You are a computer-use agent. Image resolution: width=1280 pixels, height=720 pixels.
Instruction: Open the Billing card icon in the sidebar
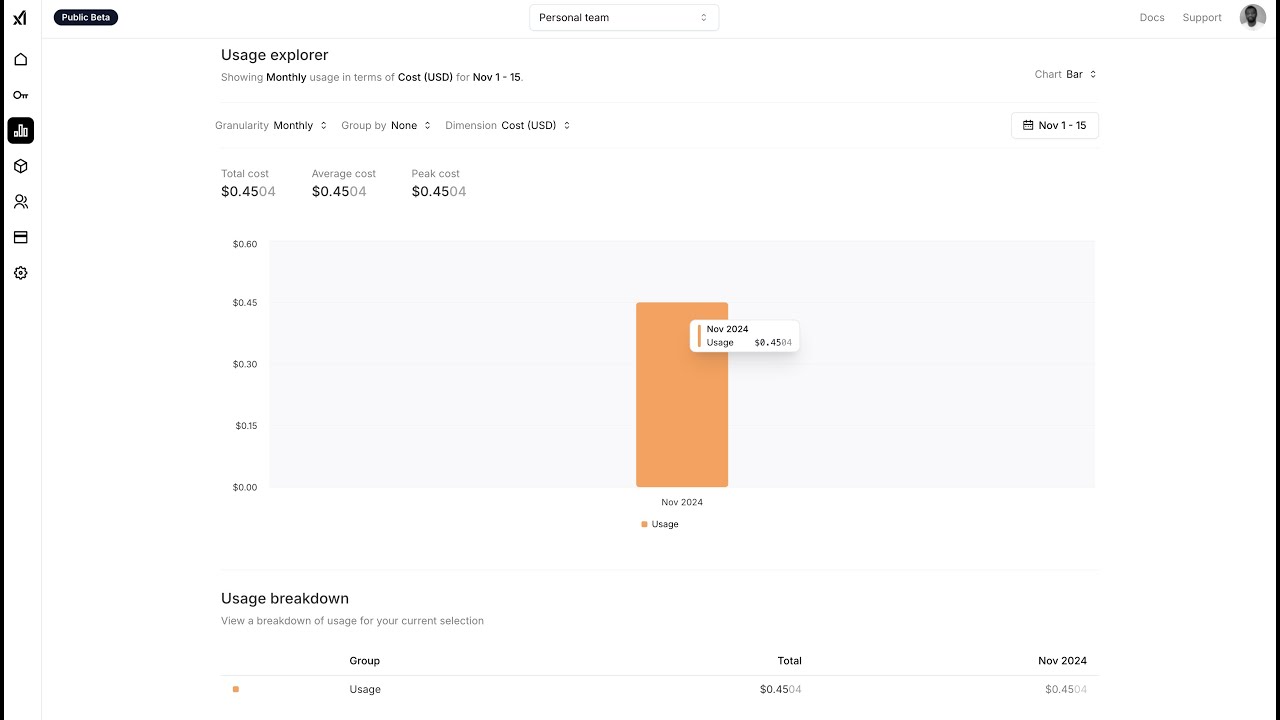(20, 237)
